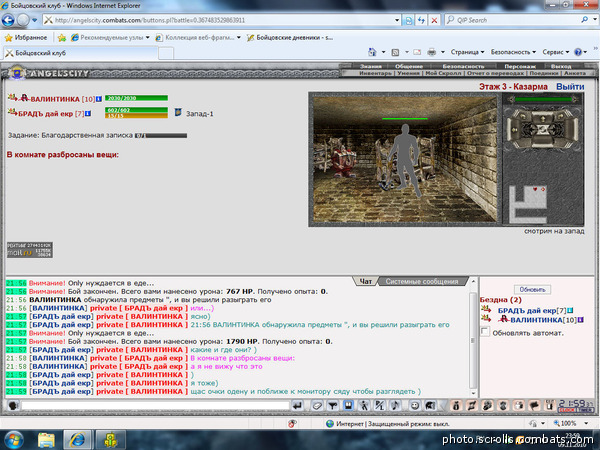Screen dimensions: 600x450
Task: Click the Выход game menu item
Action: click(x=561, y=67)
